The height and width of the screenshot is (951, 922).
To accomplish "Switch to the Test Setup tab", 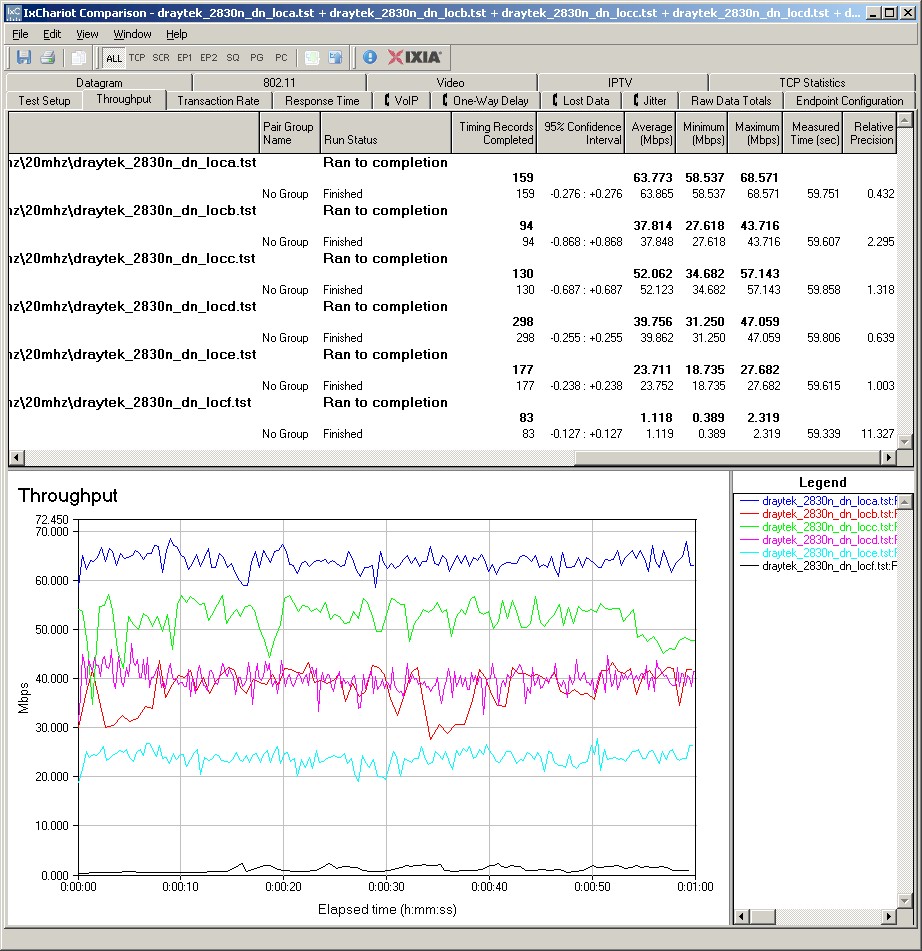I will (x=44, y=101).
